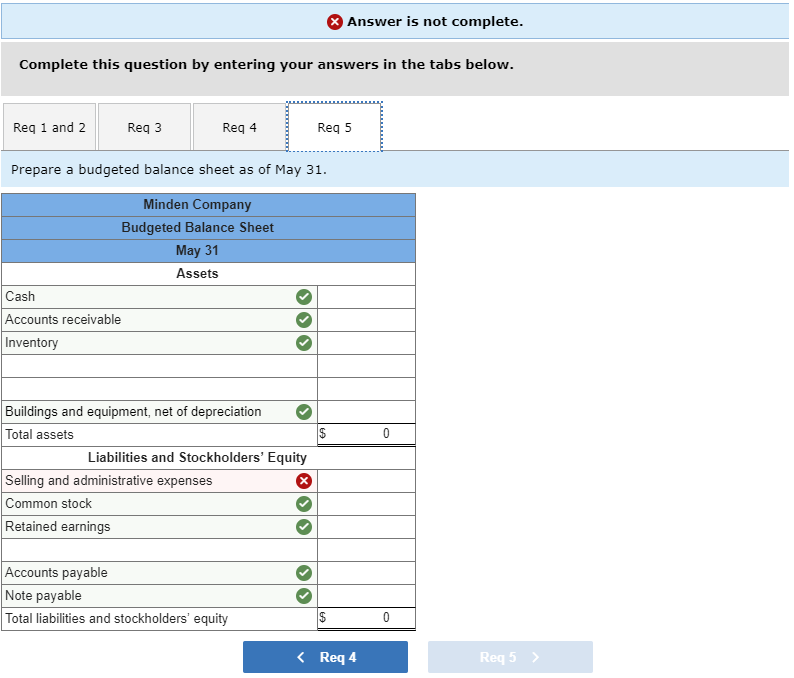794x678 pixels.
Task: Select the Req 5 tab
Action: pos(334,127)
